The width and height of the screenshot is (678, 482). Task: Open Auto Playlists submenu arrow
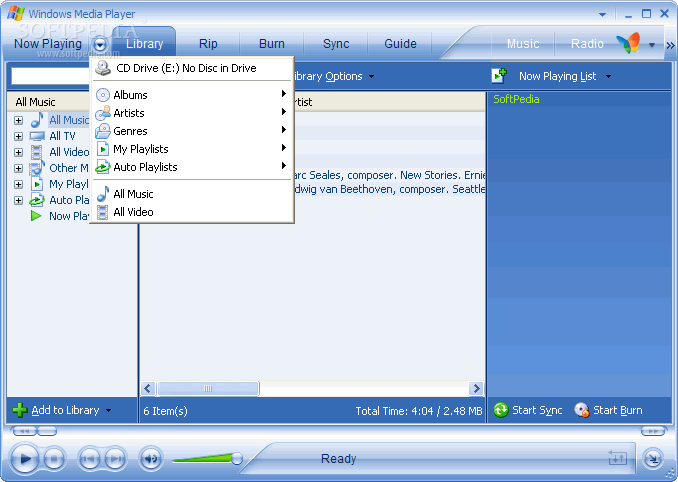(284, 166)
